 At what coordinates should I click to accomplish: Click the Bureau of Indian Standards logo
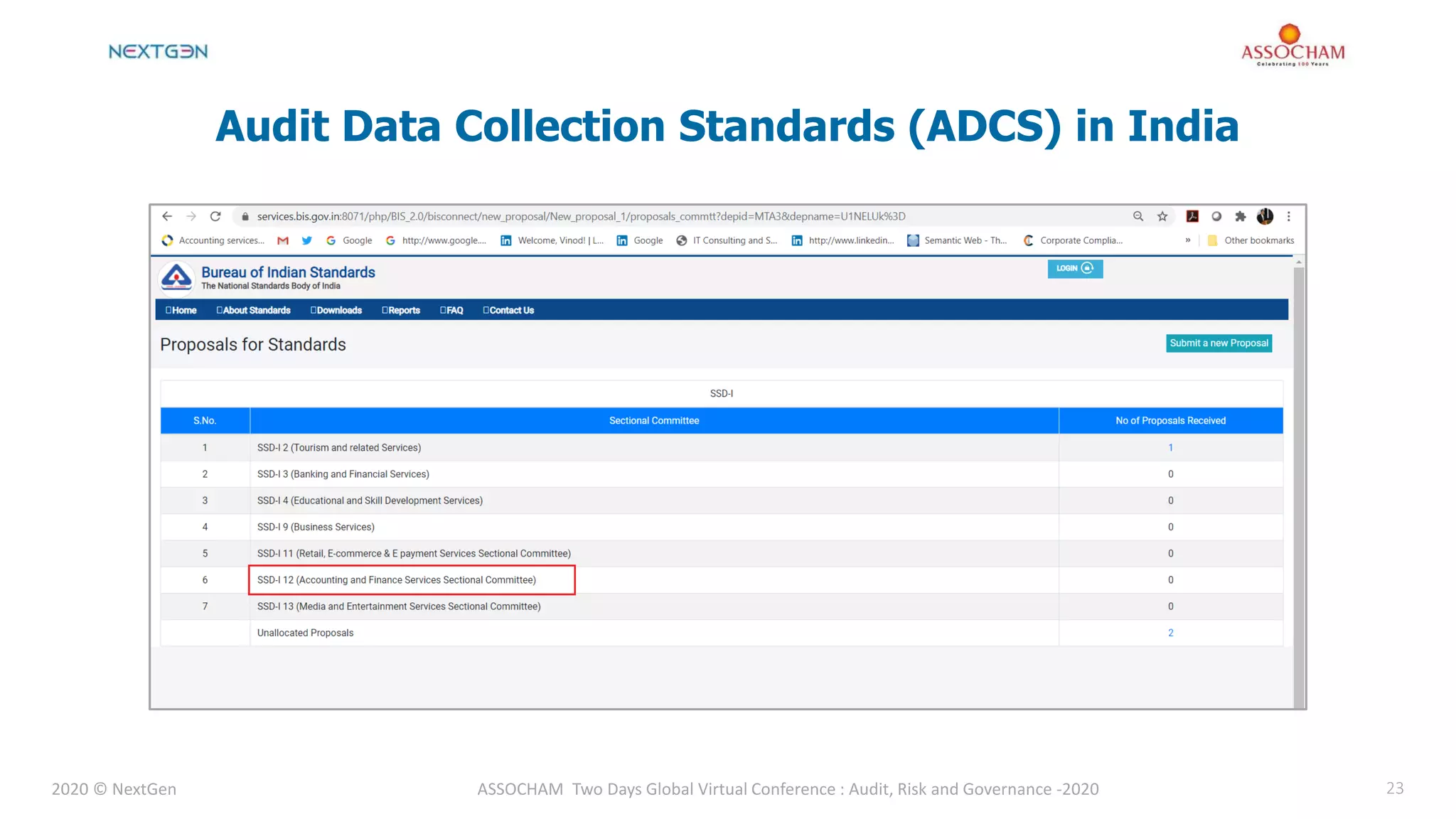click(x=176, y=278)
